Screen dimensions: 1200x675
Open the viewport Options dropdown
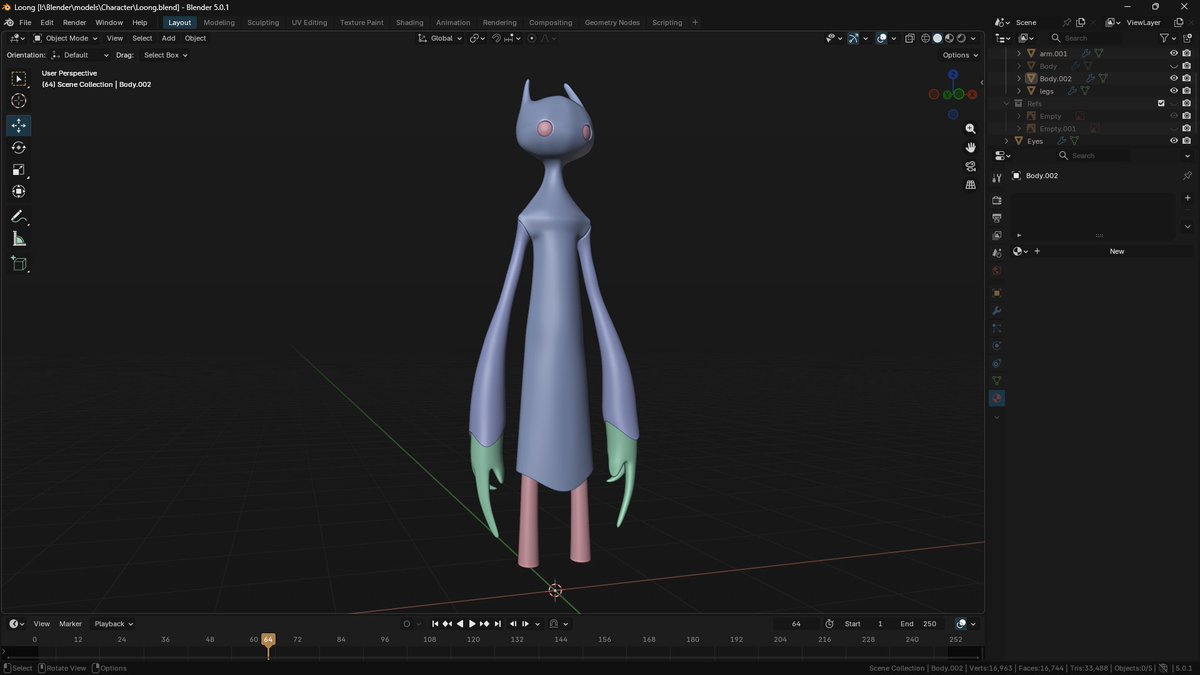pyautogui.click(x=959, y=55)
